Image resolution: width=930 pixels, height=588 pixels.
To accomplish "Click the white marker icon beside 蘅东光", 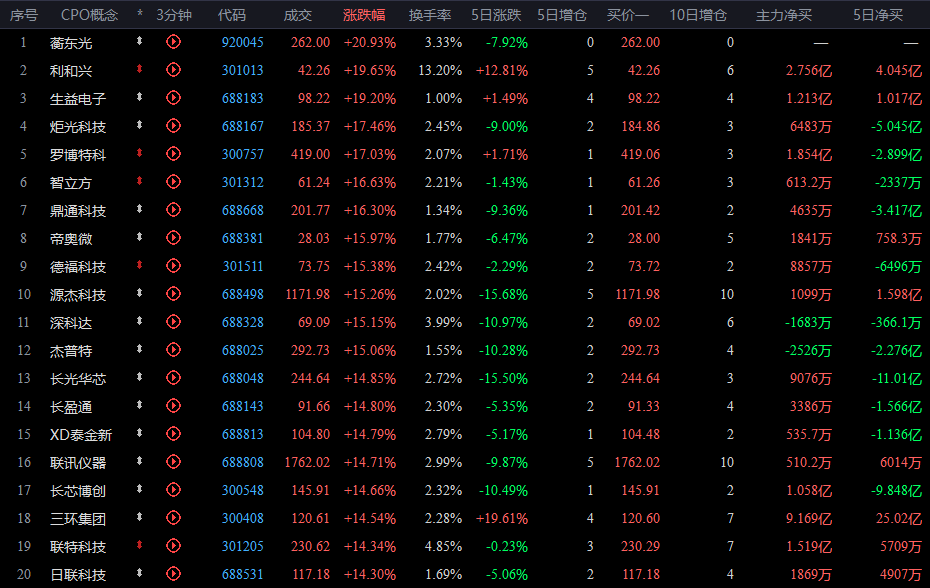I will [x=139, y=41].
